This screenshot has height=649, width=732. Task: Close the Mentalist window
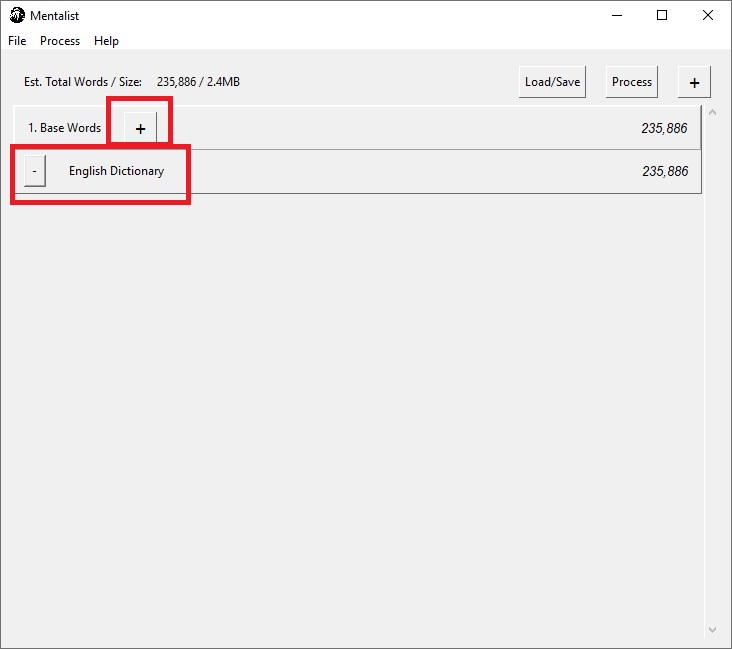[707, 15]
